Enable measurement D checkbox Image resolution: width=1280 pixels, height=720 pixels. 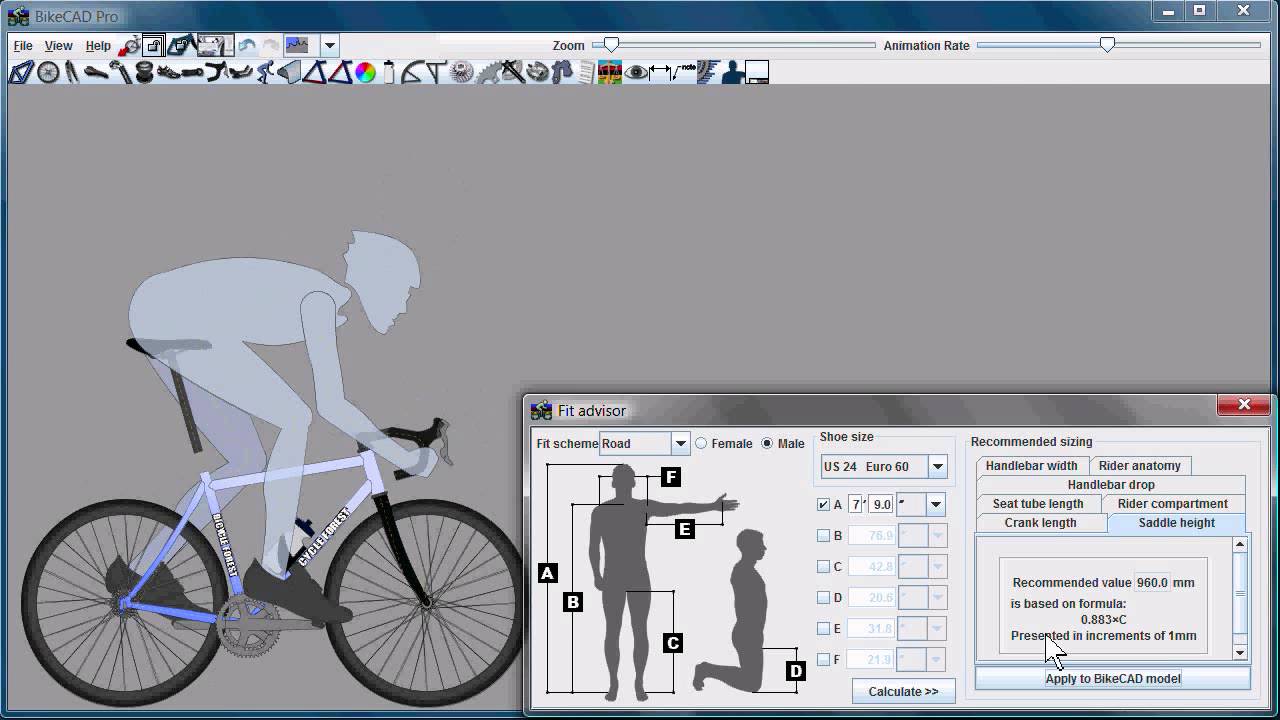point(823,597)
